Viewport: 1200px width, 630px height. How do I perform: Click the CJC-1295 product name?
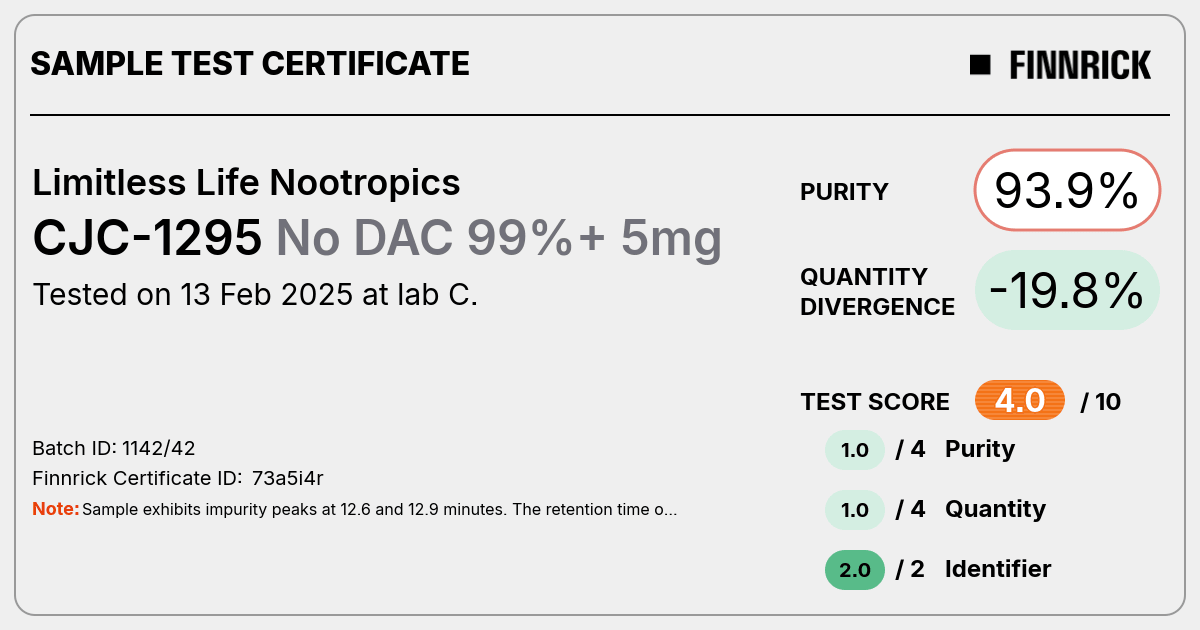click(x=148, y=238)
